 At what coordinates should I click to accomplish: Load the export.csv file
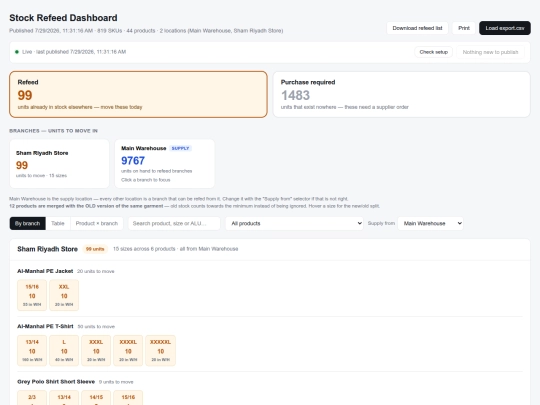click(505, 28)
